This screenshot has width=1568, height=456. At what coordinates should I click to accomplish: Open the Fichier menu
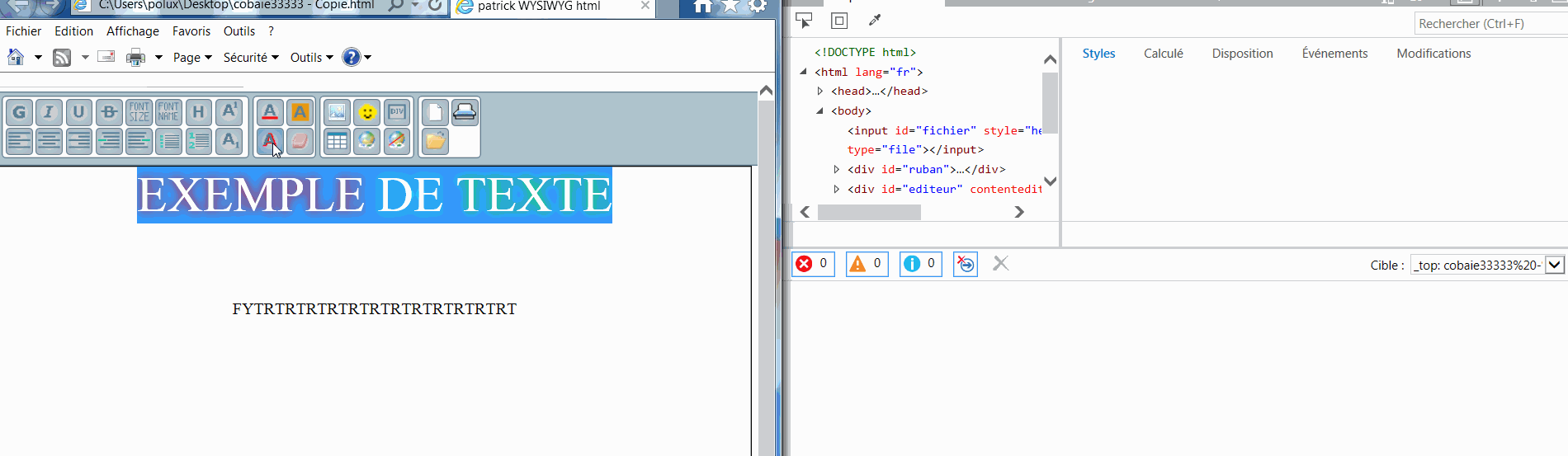pos(23,31)
